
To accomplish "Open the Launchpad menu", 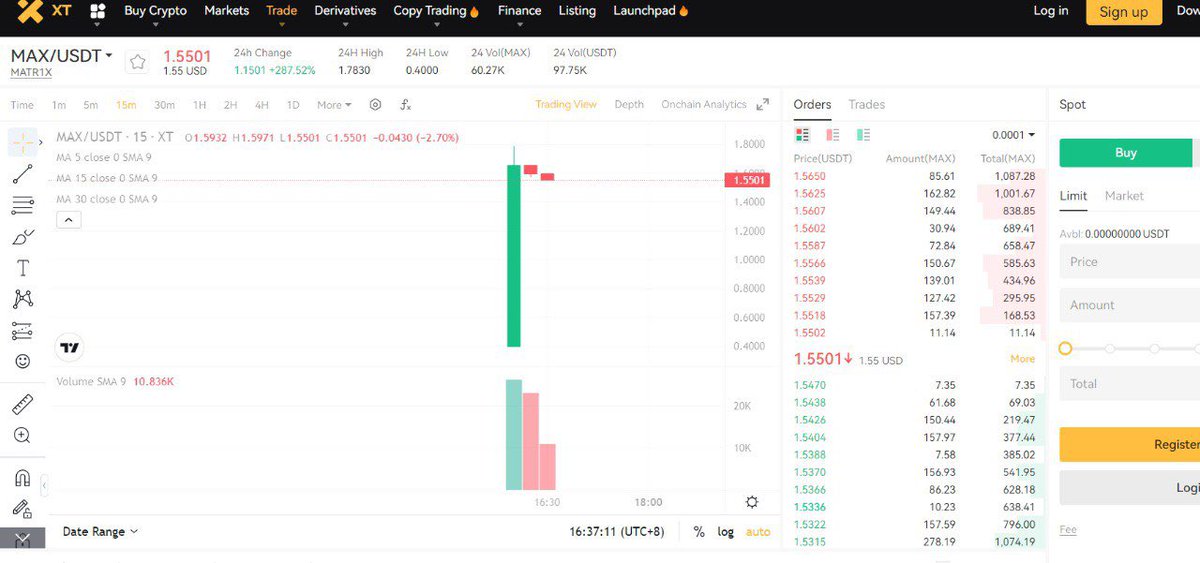I will (x=651, y=11).
